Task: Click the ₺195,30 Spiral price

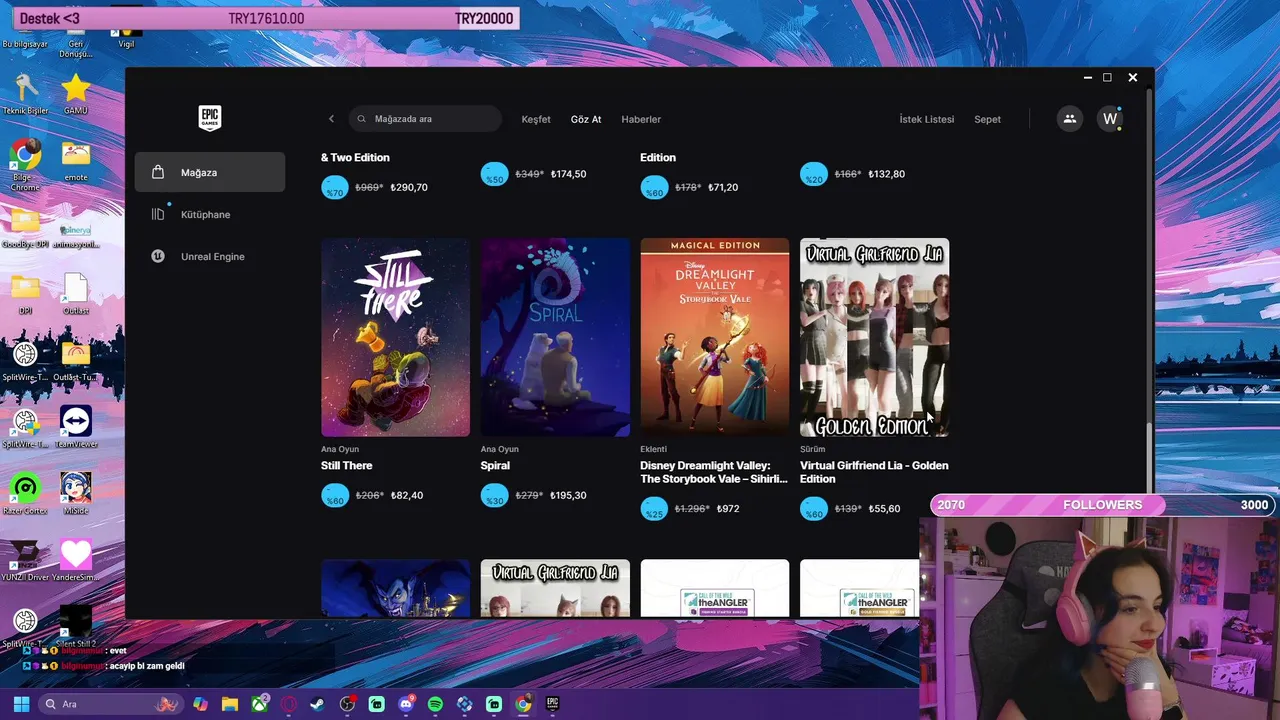Action: (568, 495)
